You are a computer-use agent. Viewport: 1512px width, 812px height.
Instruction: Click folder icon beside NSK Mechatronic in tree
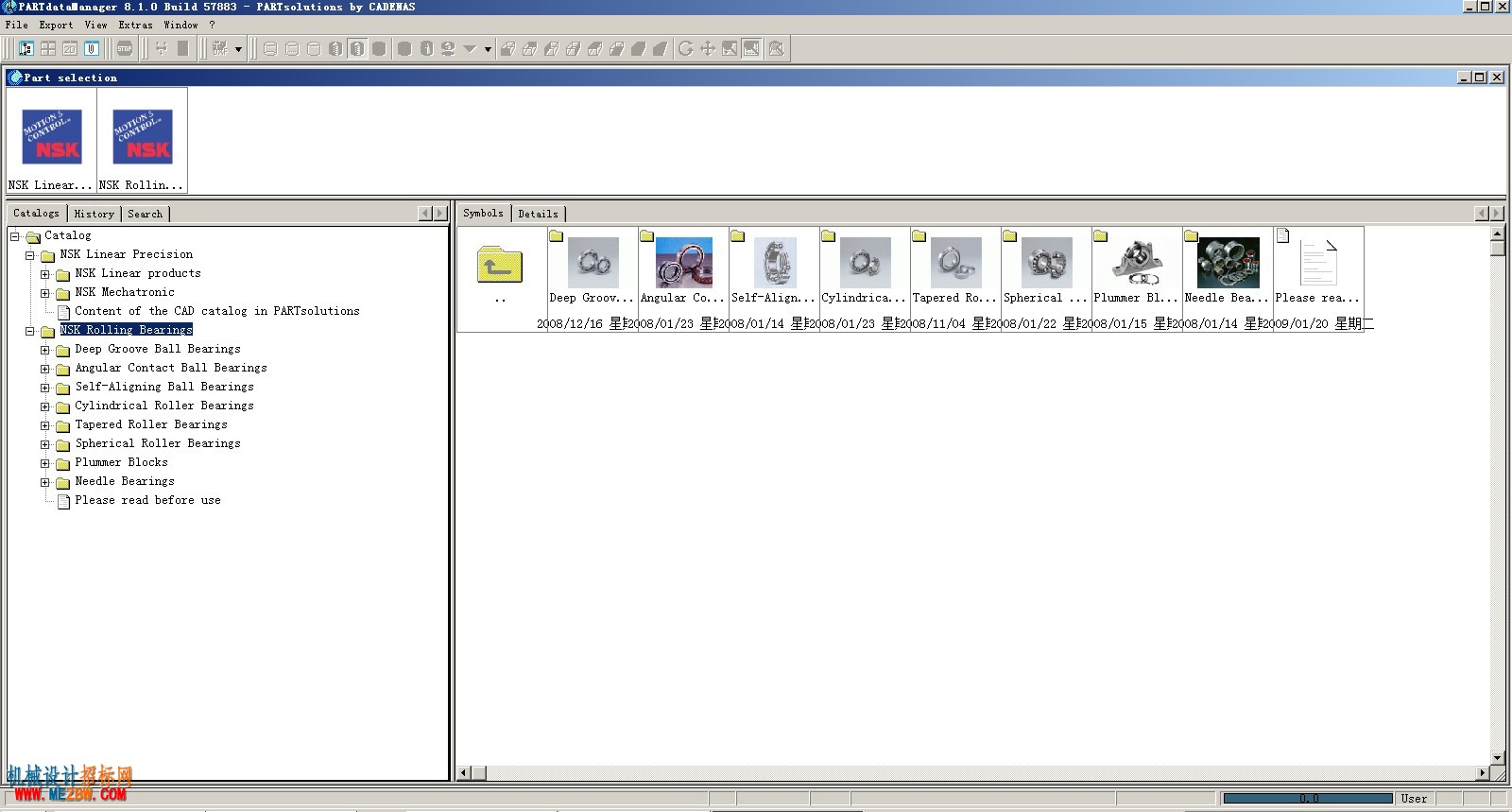62,293
